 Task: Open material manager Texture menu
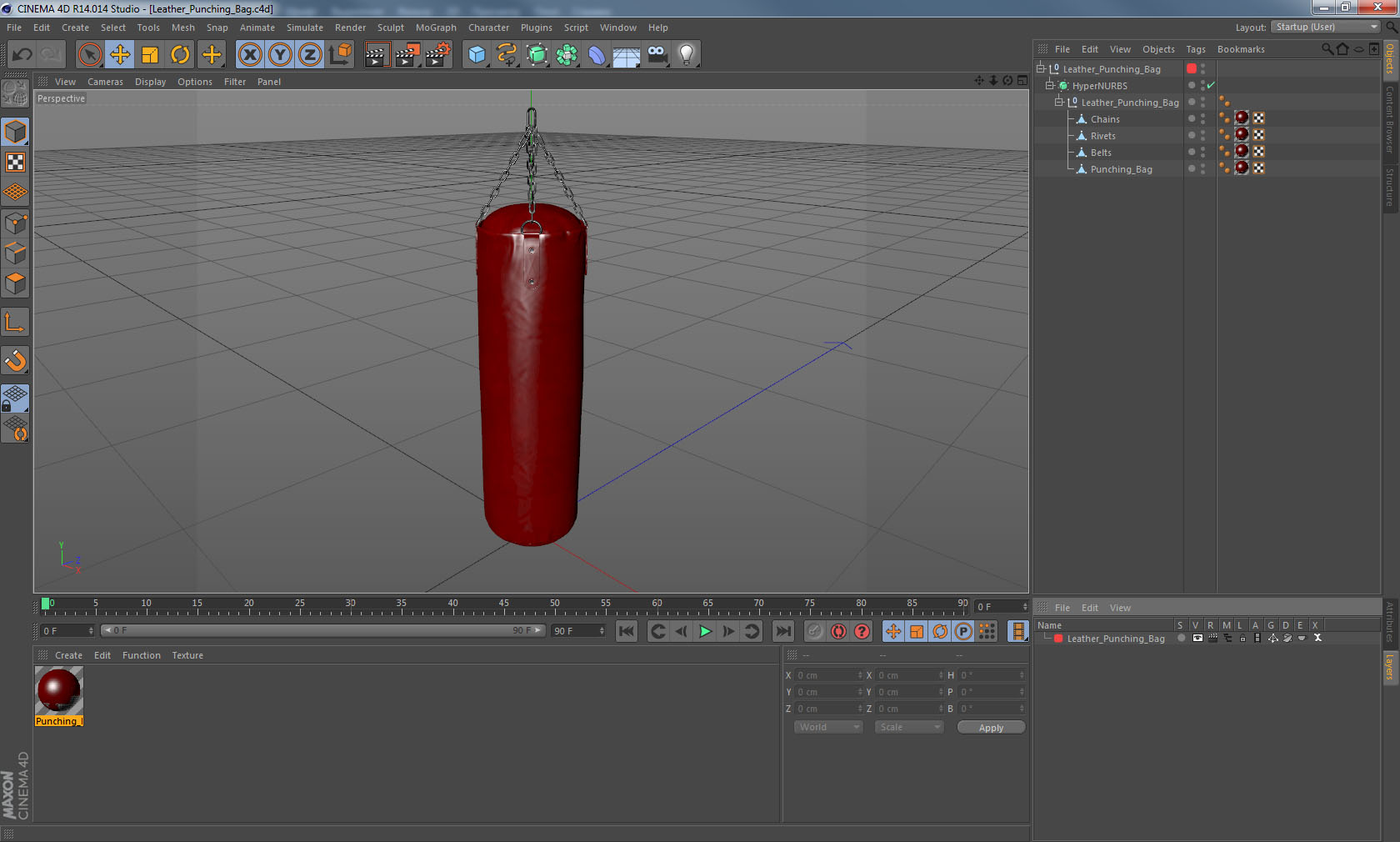pos(187,655)
